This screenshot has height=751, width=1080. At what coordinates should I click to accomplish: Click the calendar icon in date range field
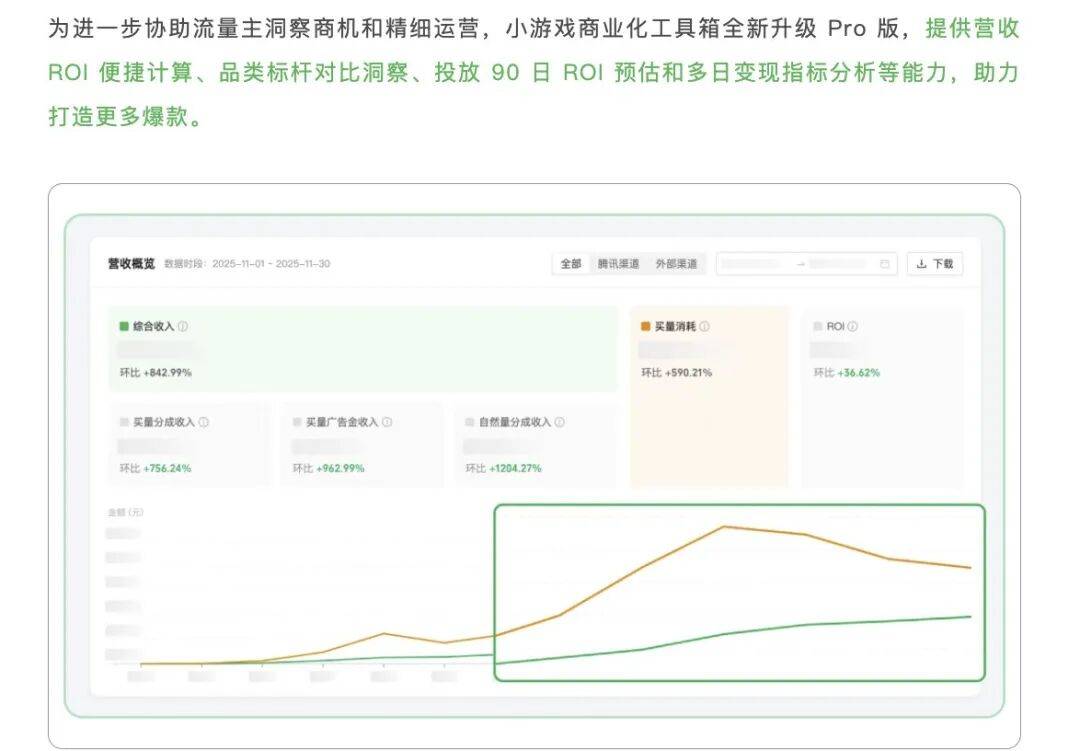885,264
